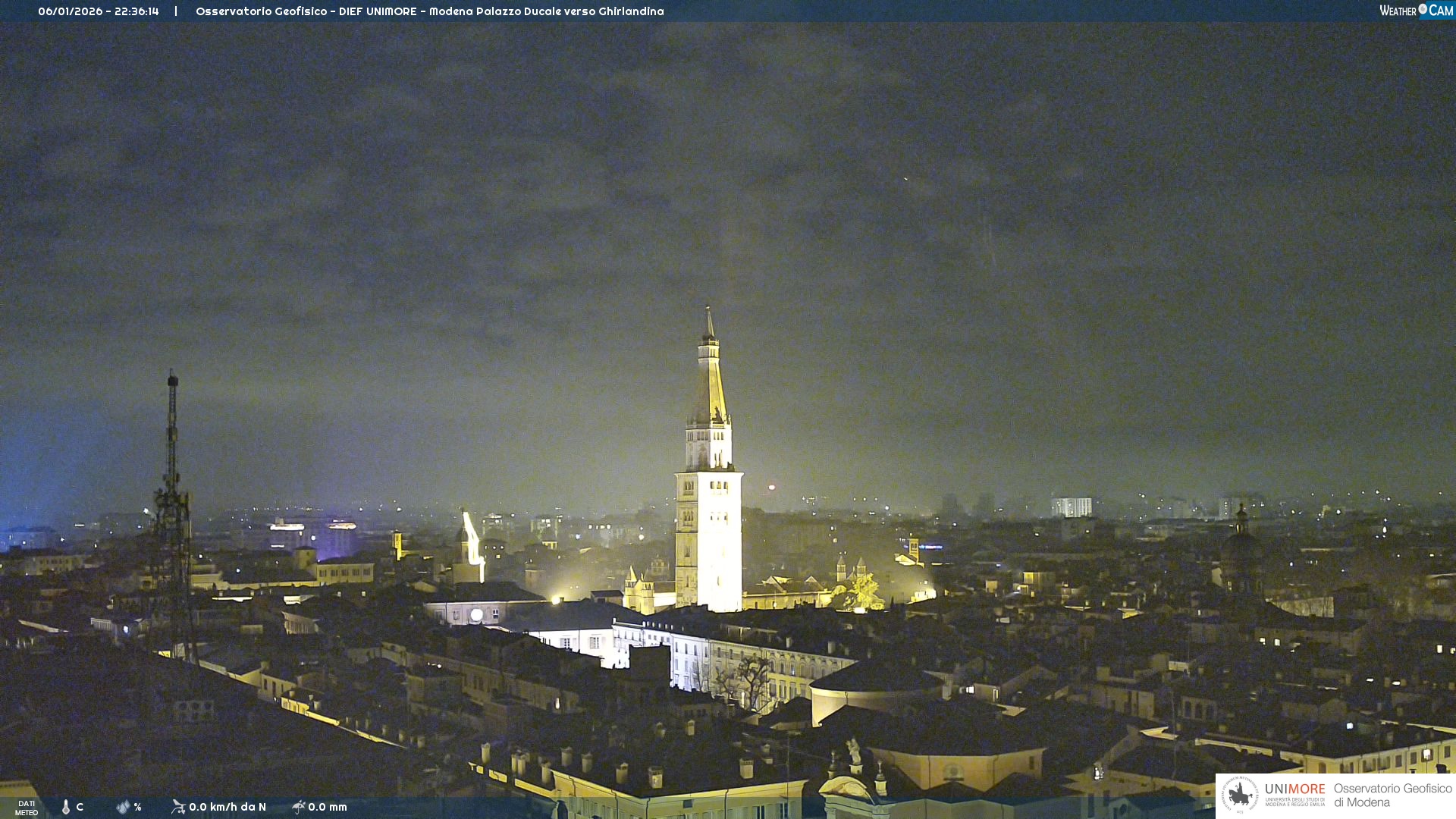Click the UNIMORE university seal emblem
The image size is (1456, 819).
click(1240, 795)
